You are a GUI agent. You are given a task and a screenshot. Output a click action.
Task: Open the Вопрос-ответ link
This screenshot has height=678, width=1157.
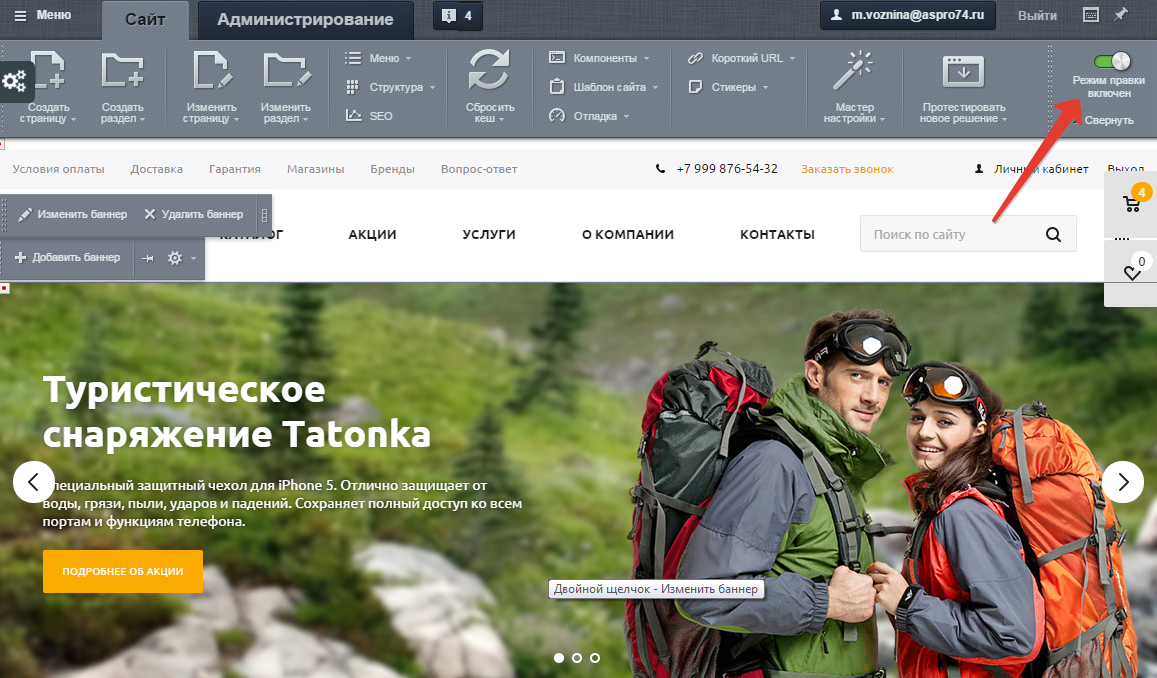[479, 169]
